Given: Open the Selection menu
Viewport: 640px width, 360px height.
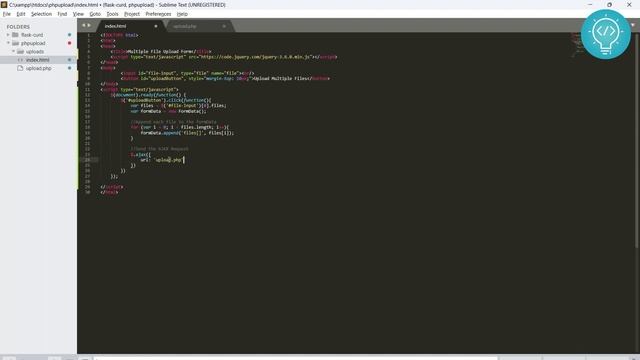Looking at the screenshot, I should click(41, 14).
